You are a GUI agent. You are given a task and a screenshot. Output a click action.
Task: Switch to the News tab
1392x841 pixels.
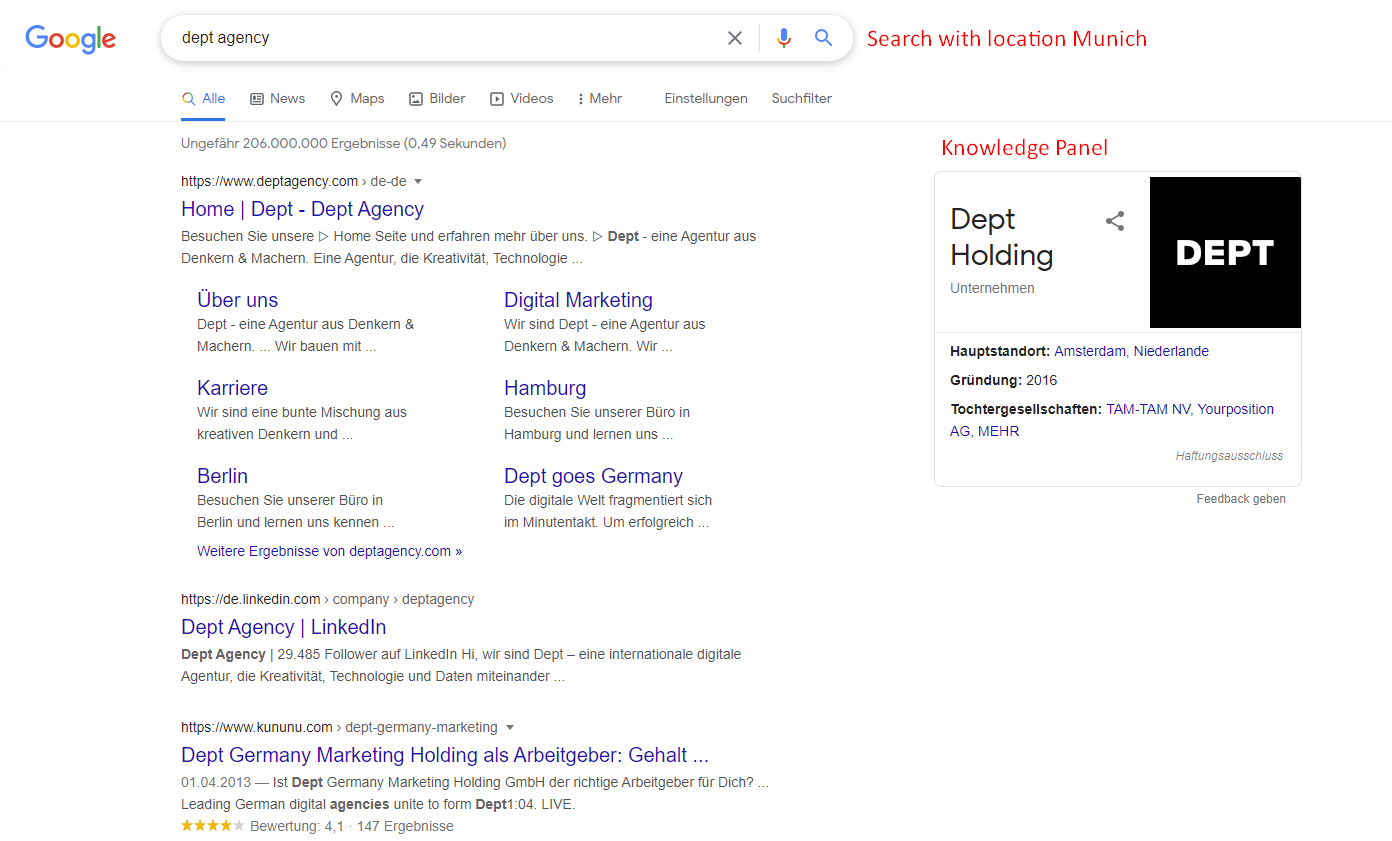click(x=277, y=98)
